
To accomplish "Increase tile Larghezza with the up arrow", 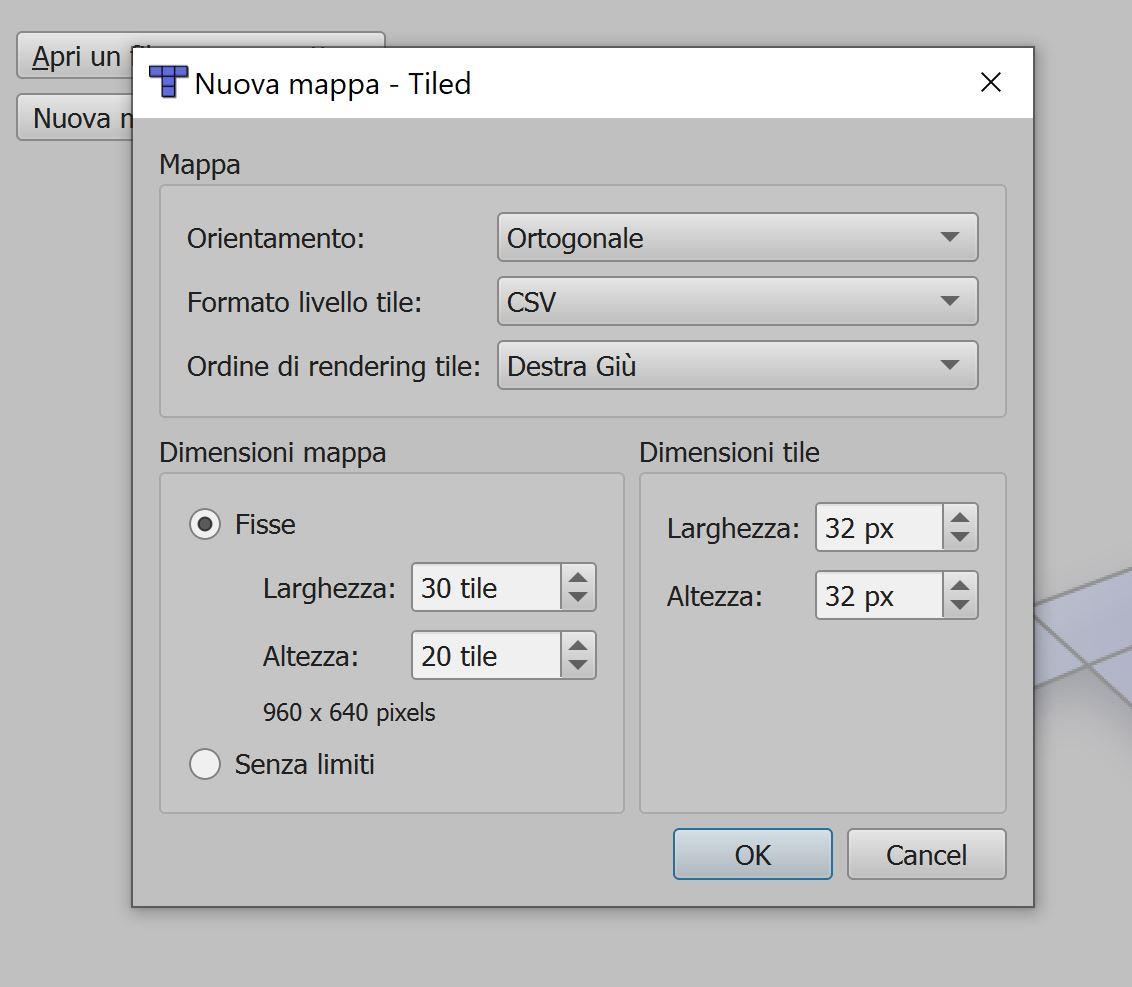I will tap(959, 517).
